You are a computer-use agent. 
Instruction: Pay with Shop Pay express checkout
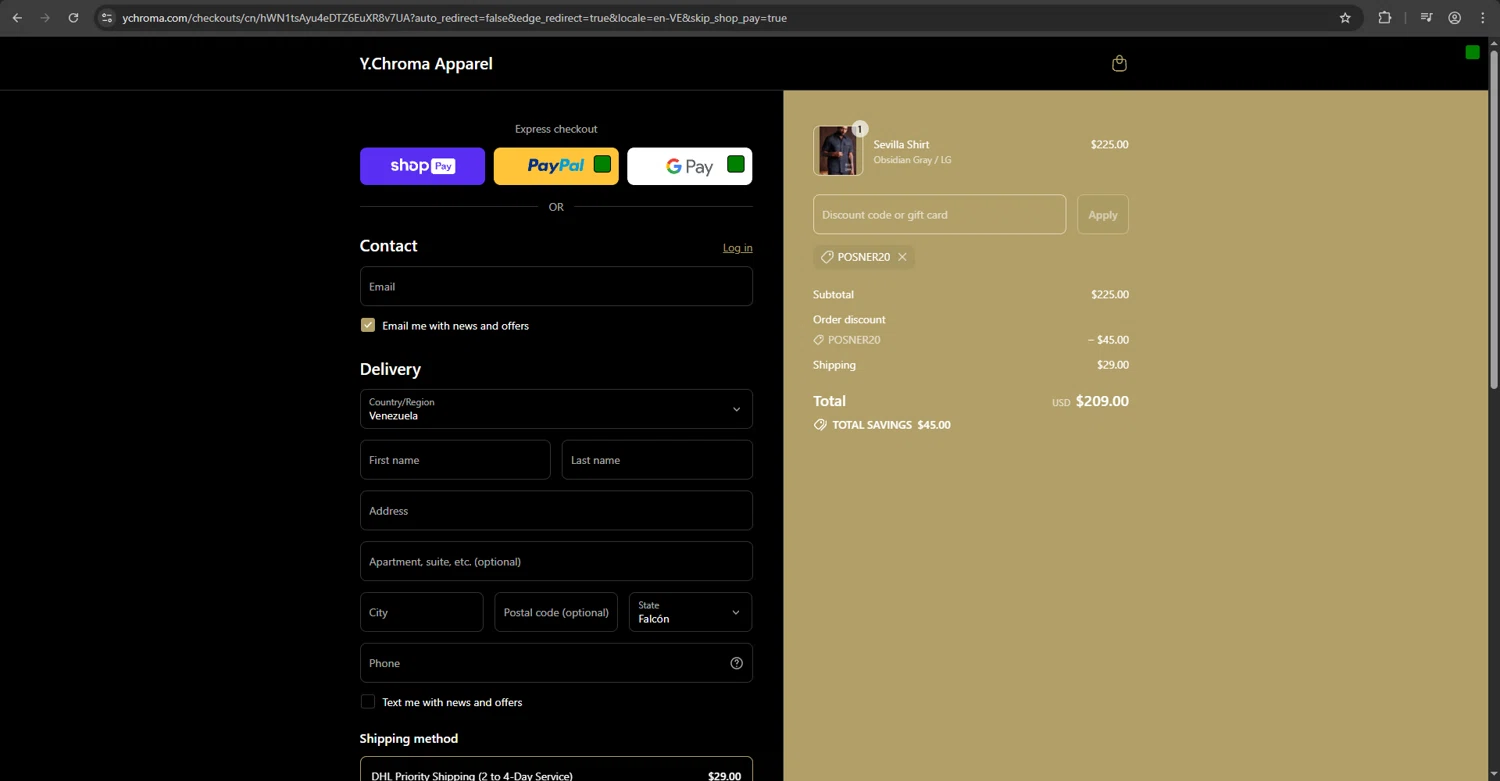422,166
